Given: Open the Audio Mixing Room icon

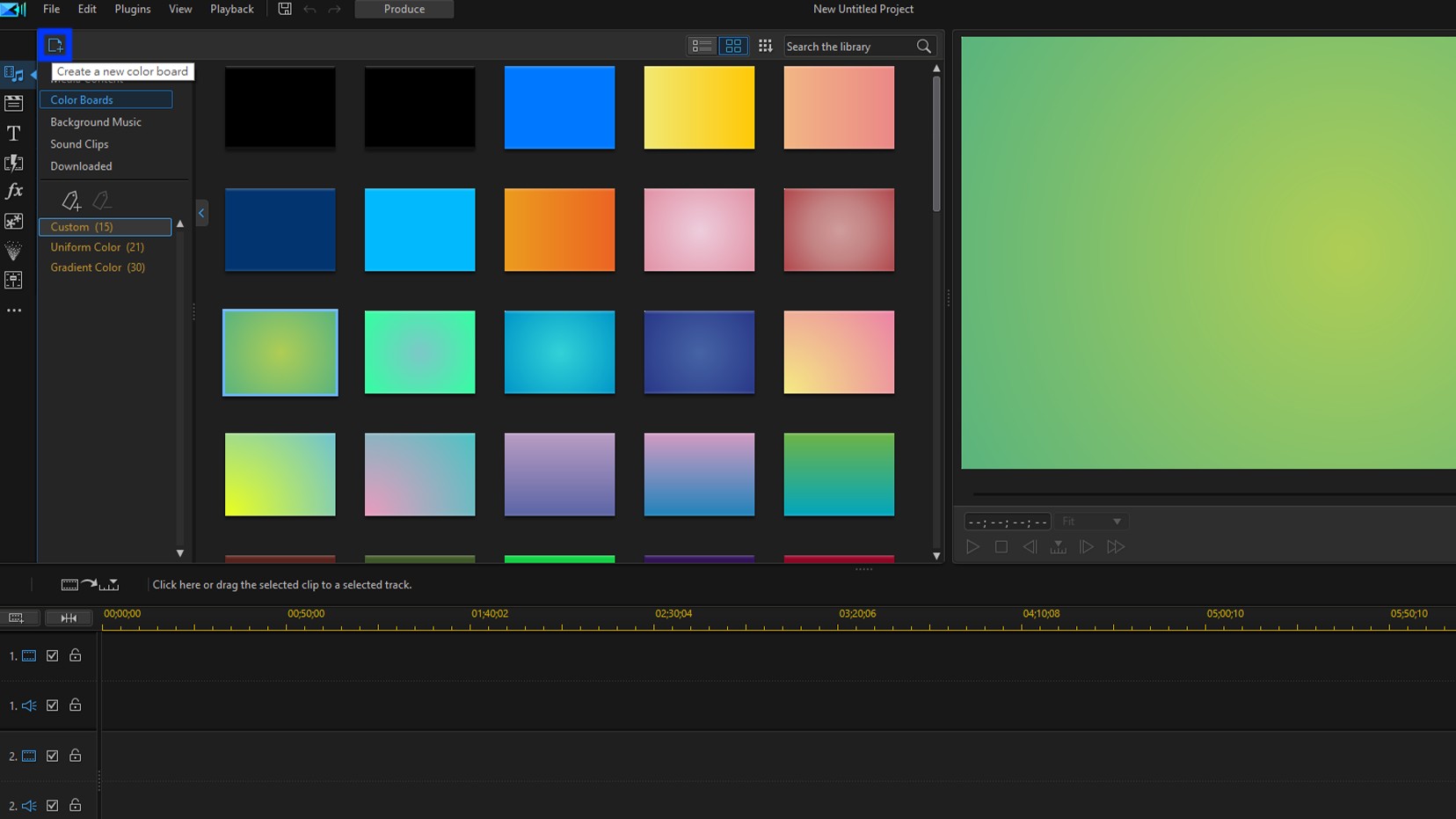Looking at the screenshot, I should click(14, 281).
